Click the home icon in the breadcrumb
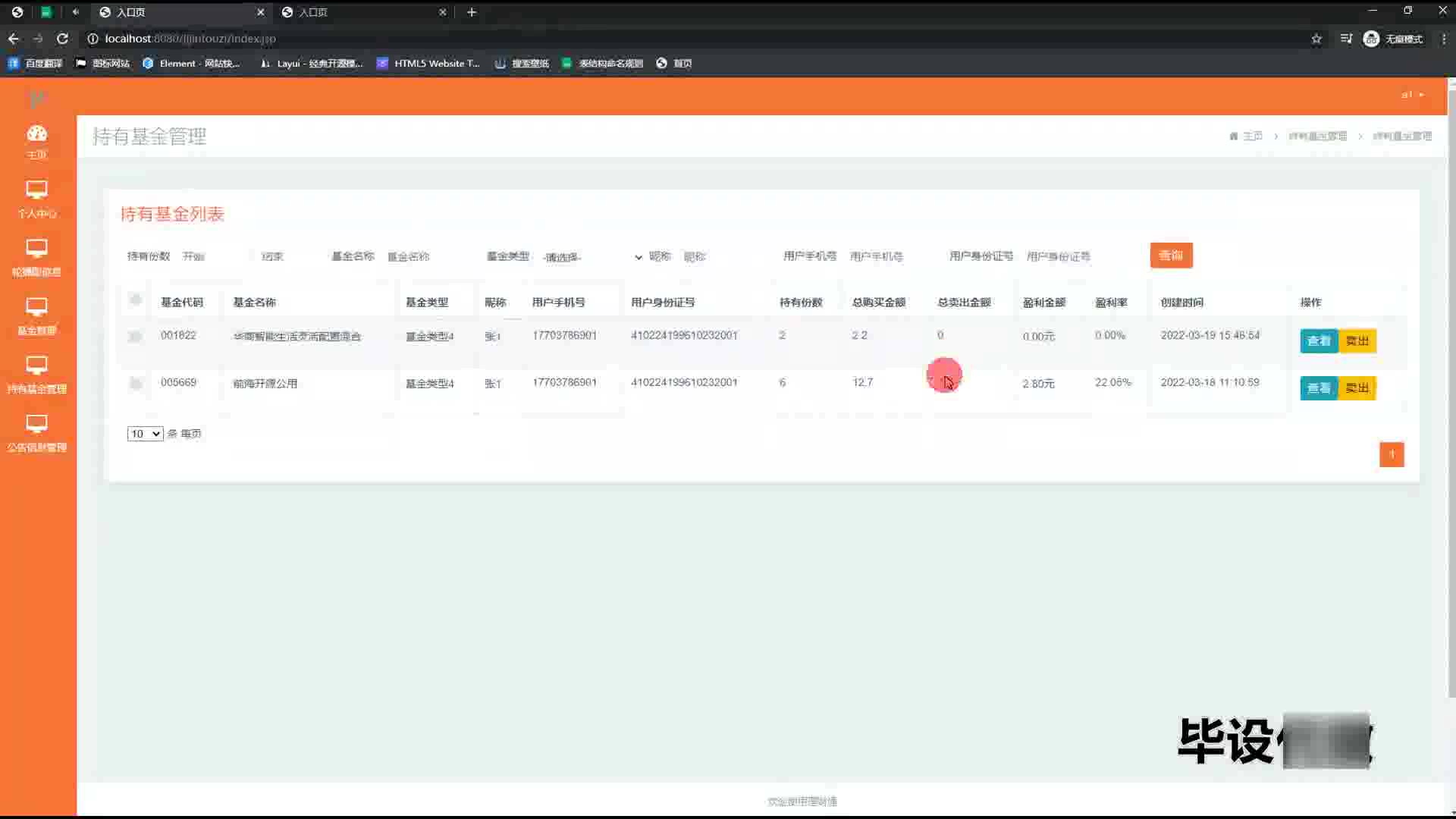Screen dimensions: 1456x819 tap(1234, 136)
